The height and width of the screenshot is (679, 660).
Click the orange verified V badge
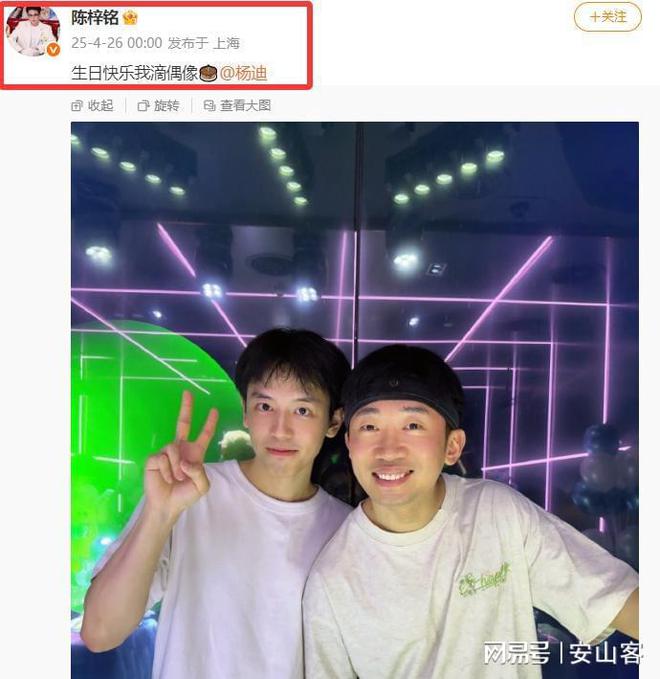[x=53, y=50]
